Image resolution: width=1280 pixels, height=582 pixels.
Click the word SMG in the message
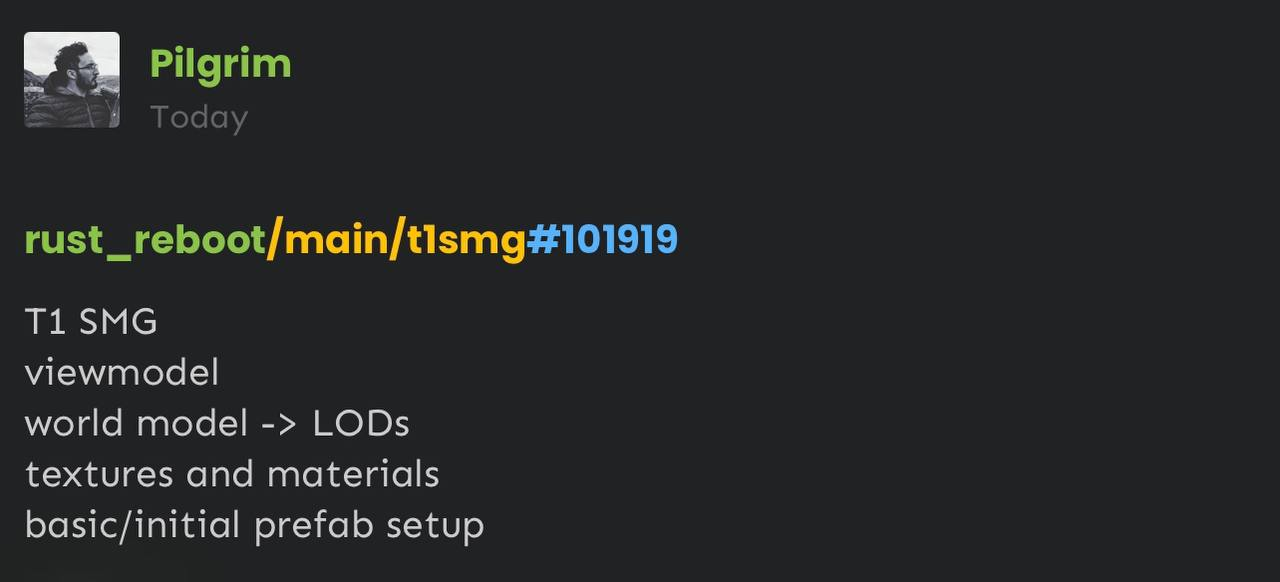coord(118,322)
